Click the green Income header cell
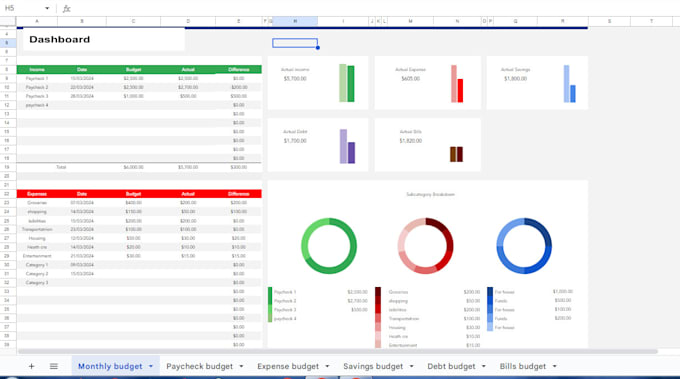 click(37, 69)
